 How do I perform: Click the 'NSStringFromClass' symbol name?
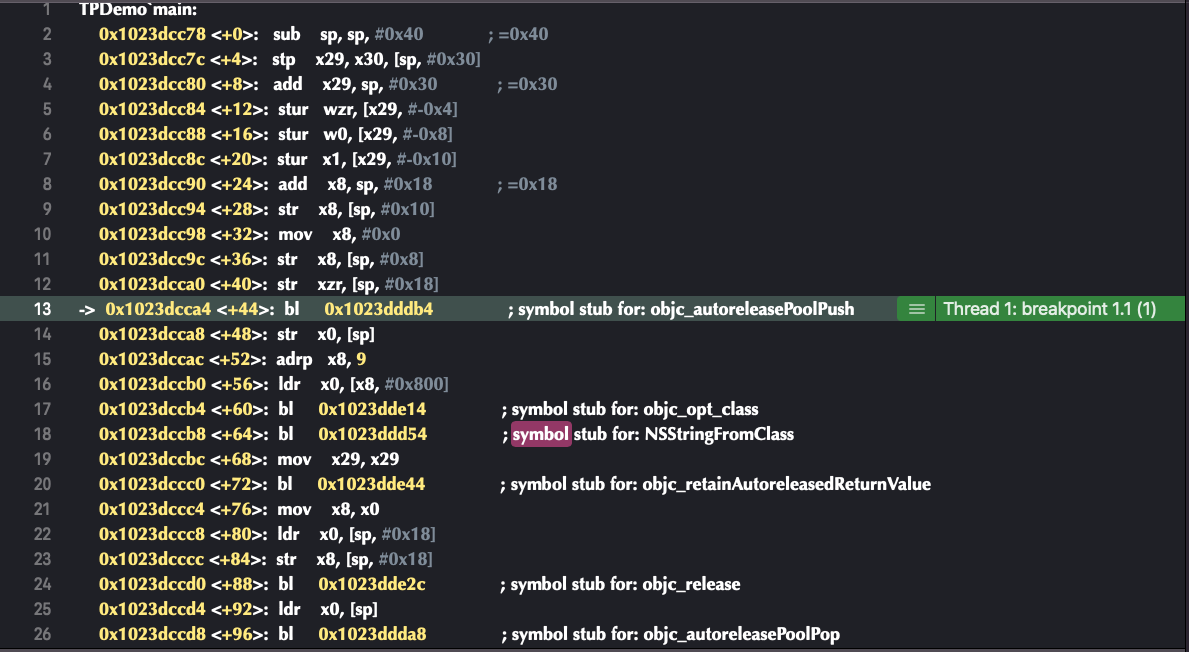click(x=719, y=434)
